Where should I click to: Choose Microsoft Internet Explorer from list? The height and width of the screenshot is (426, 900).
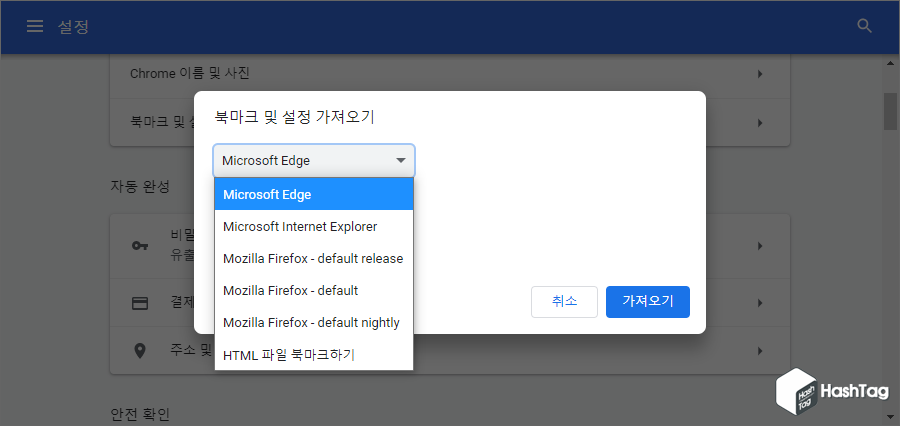click(314, 226)
